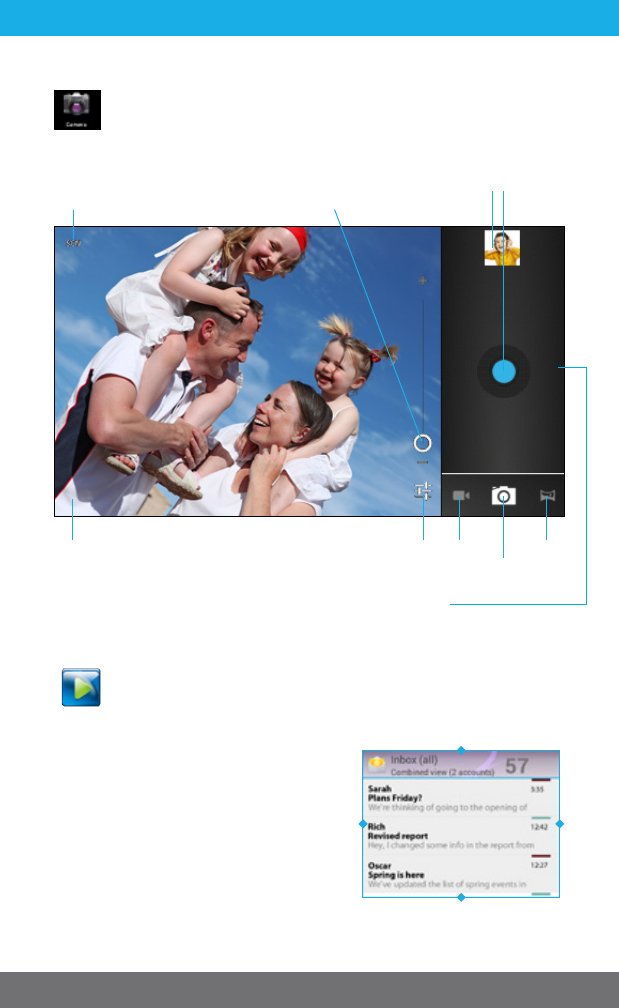Select the still camera mode
619x1008 pixels.
coord(503,496)
